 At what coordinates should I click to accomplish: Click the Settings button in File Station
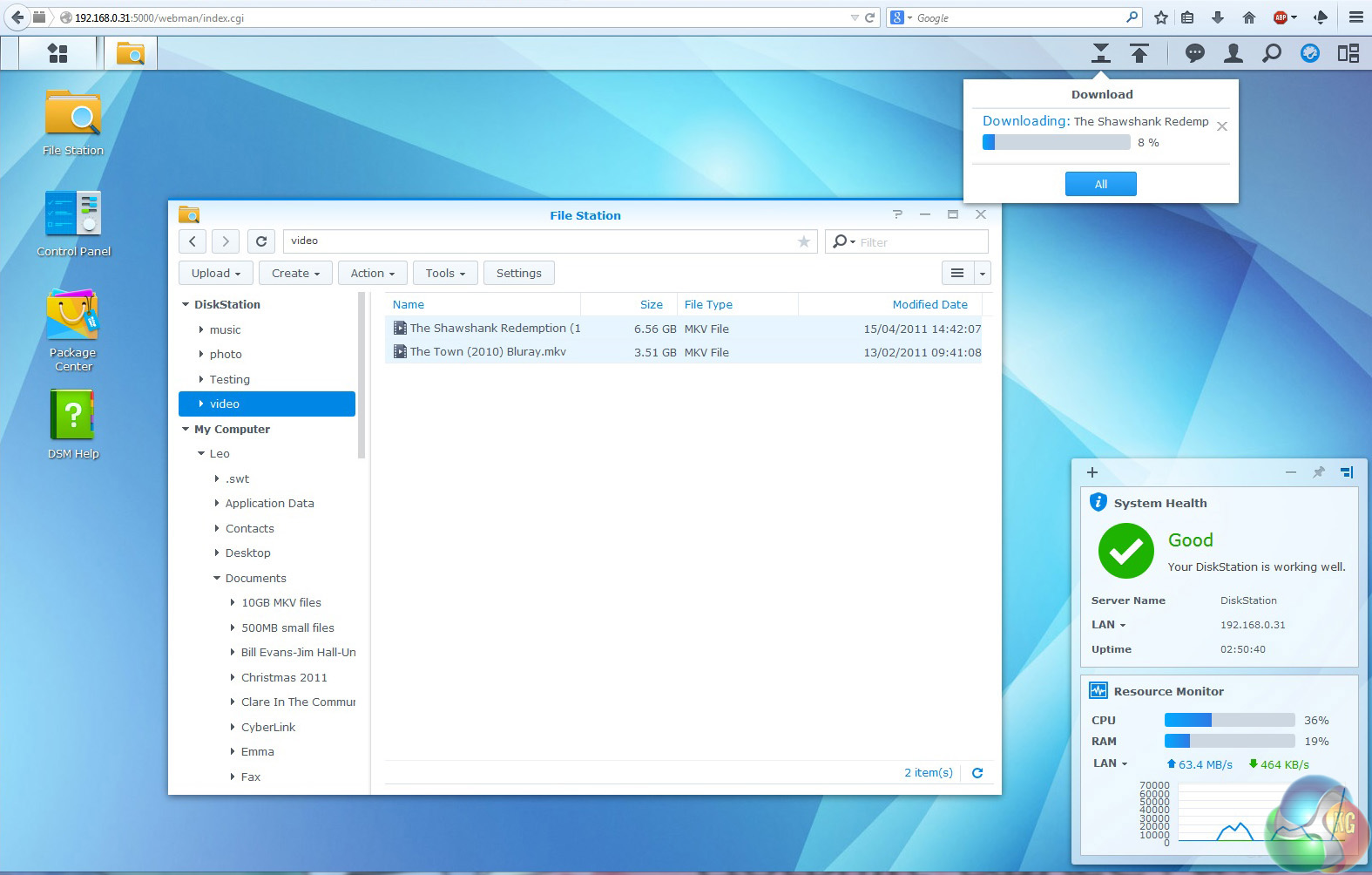518,274
